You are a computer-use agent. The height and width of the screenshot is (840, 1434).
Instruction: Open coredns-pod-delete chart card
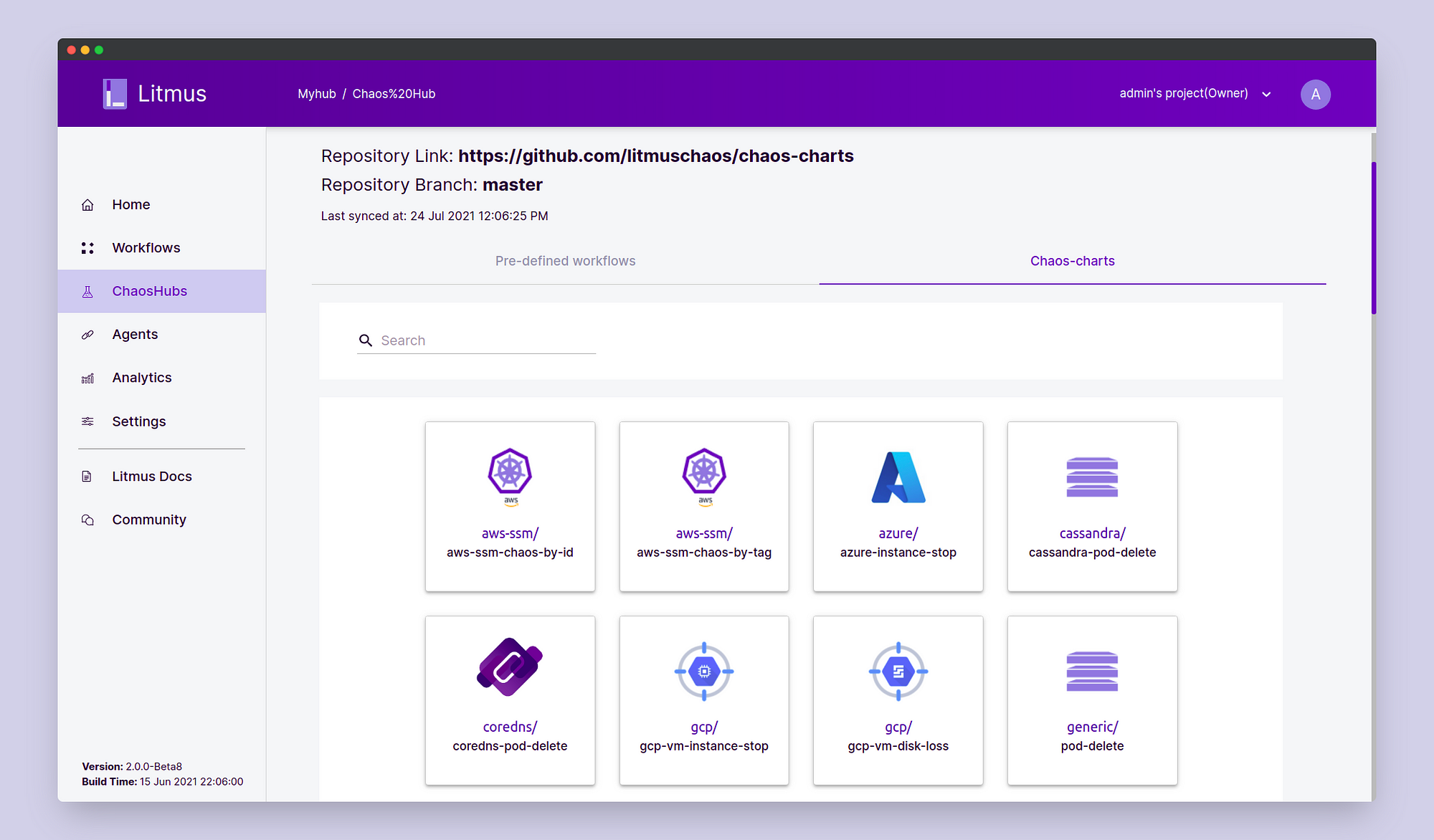(x=510, y=700)
